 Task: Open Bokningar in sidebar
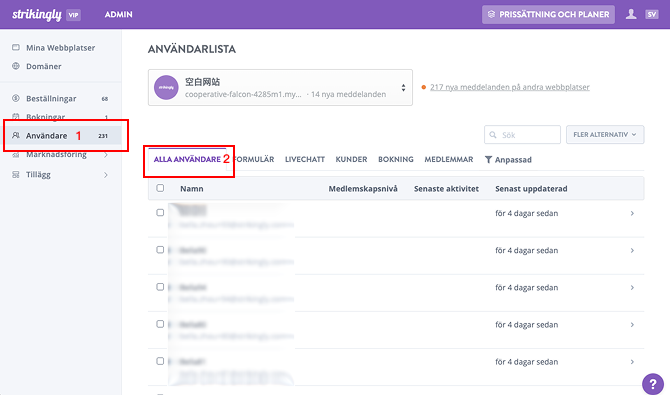[x=46, y=117]
